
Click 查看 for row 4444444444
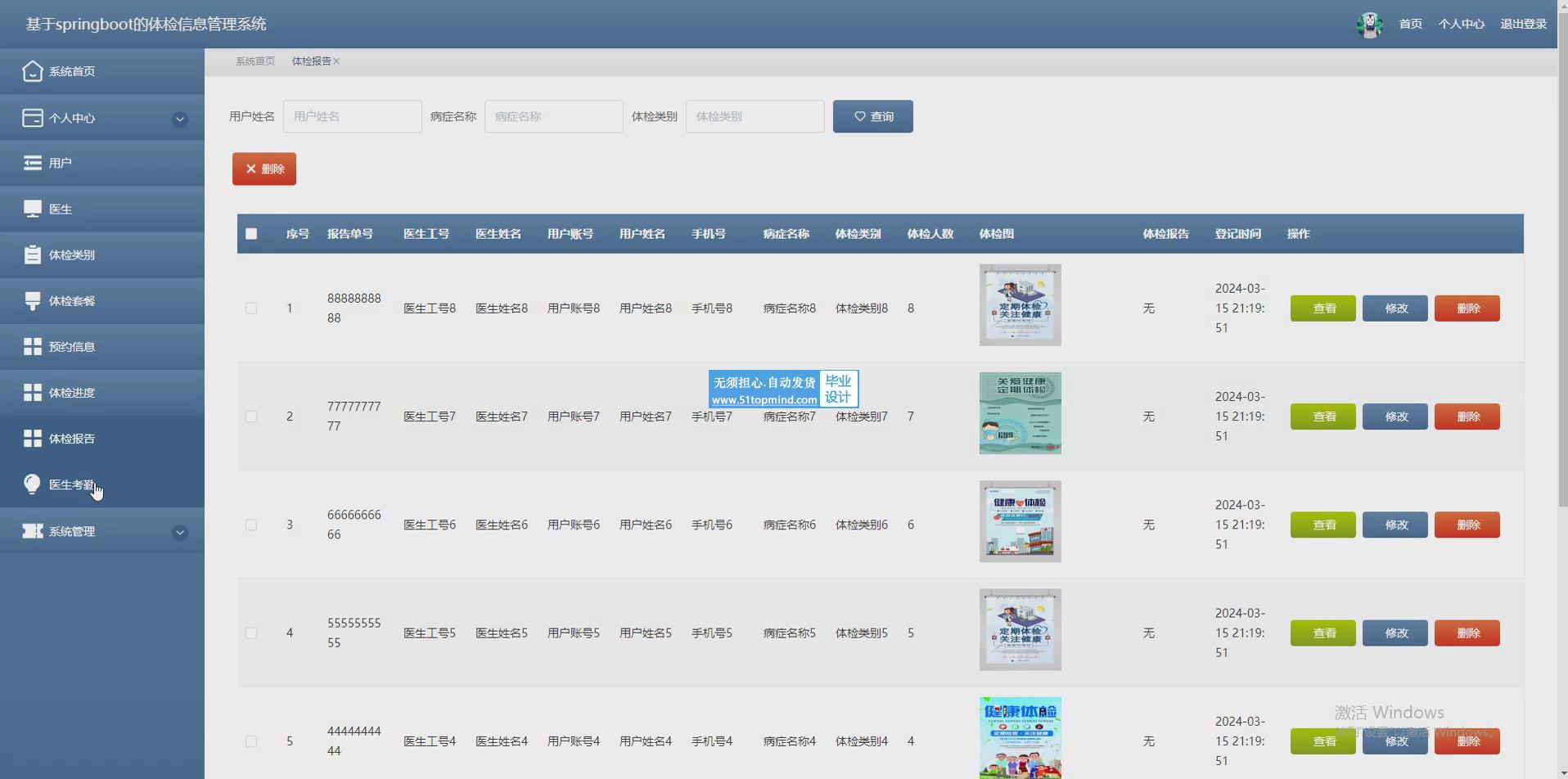click(1323, 741)
